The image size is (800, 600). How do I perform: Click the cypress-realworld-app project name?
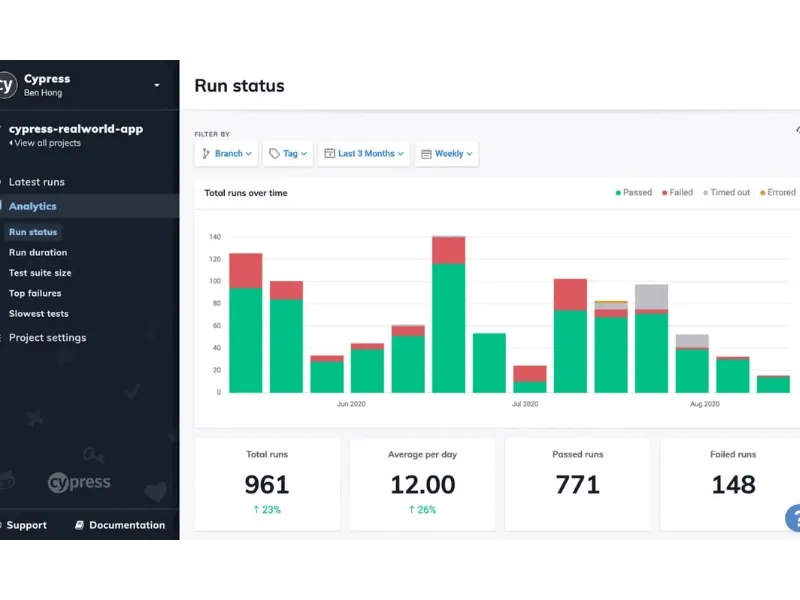point(76,129)
